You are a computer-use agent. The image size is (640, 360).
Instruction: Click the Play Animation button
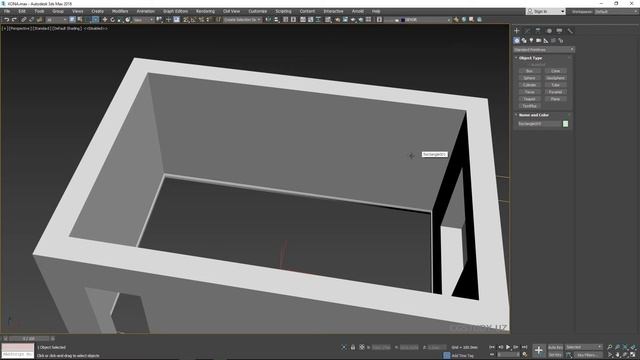(508, 347)
